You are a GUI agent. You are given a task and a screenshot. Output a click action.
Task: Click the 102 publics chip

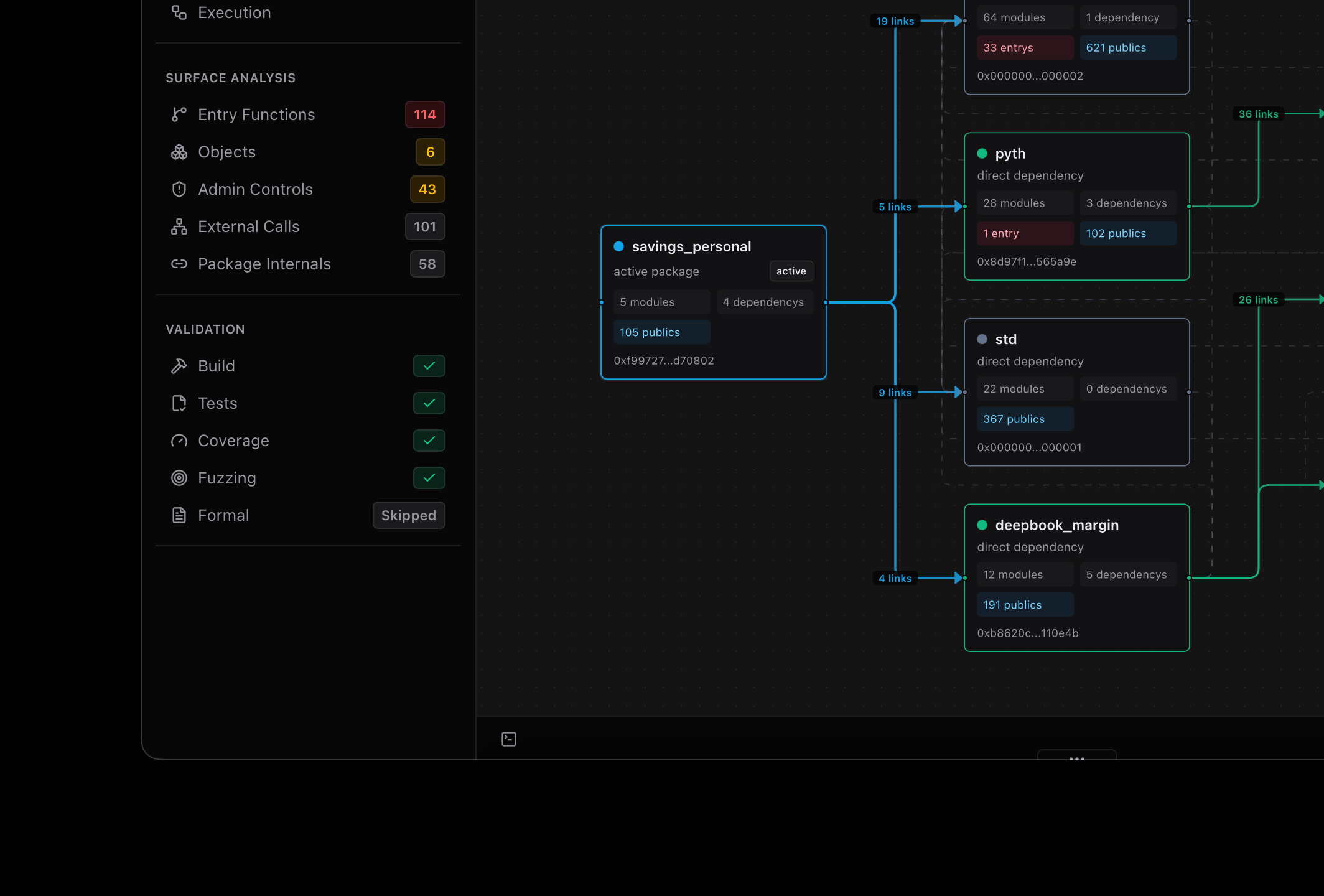(1128, 233)
